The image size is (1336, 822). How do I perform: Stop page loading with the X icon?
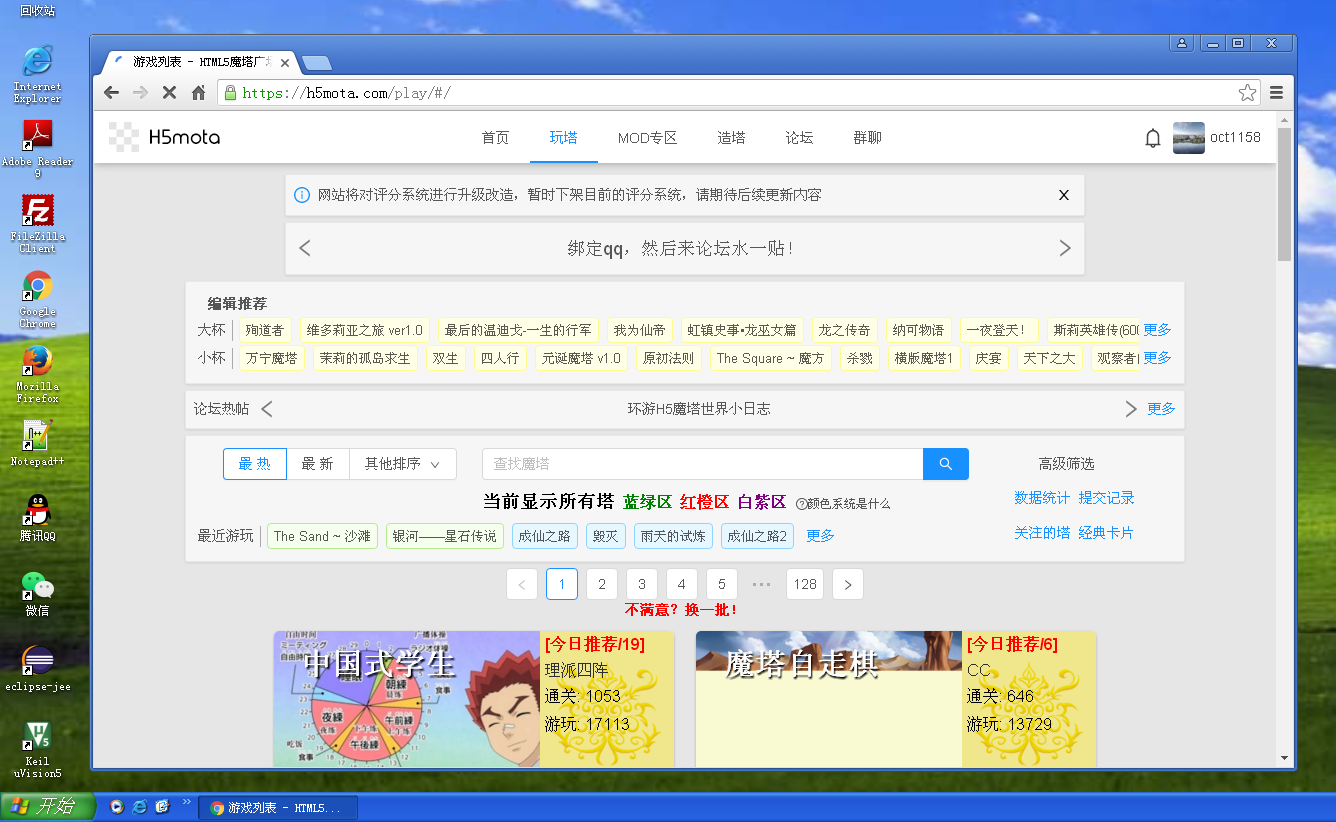click(x=169, y=93)
